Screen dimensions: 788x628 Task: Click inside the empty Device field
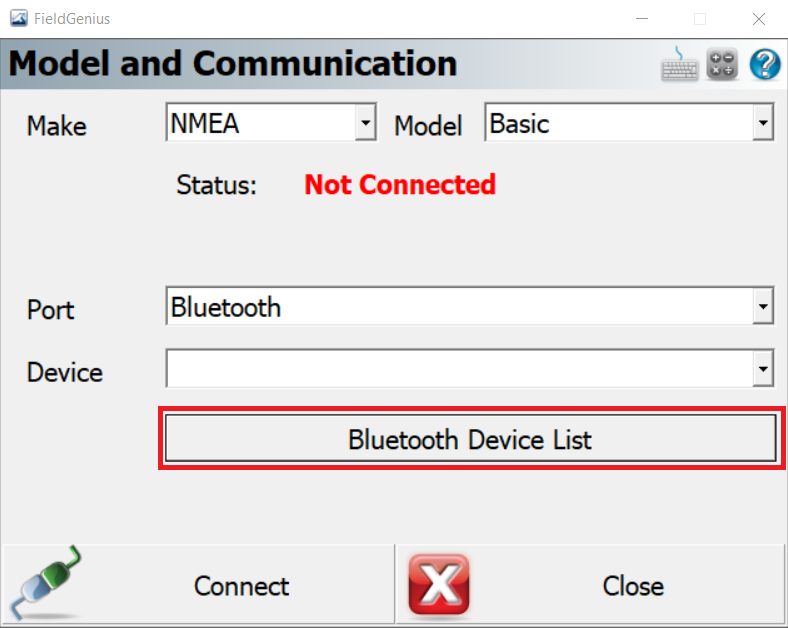(x=459, y=369)
